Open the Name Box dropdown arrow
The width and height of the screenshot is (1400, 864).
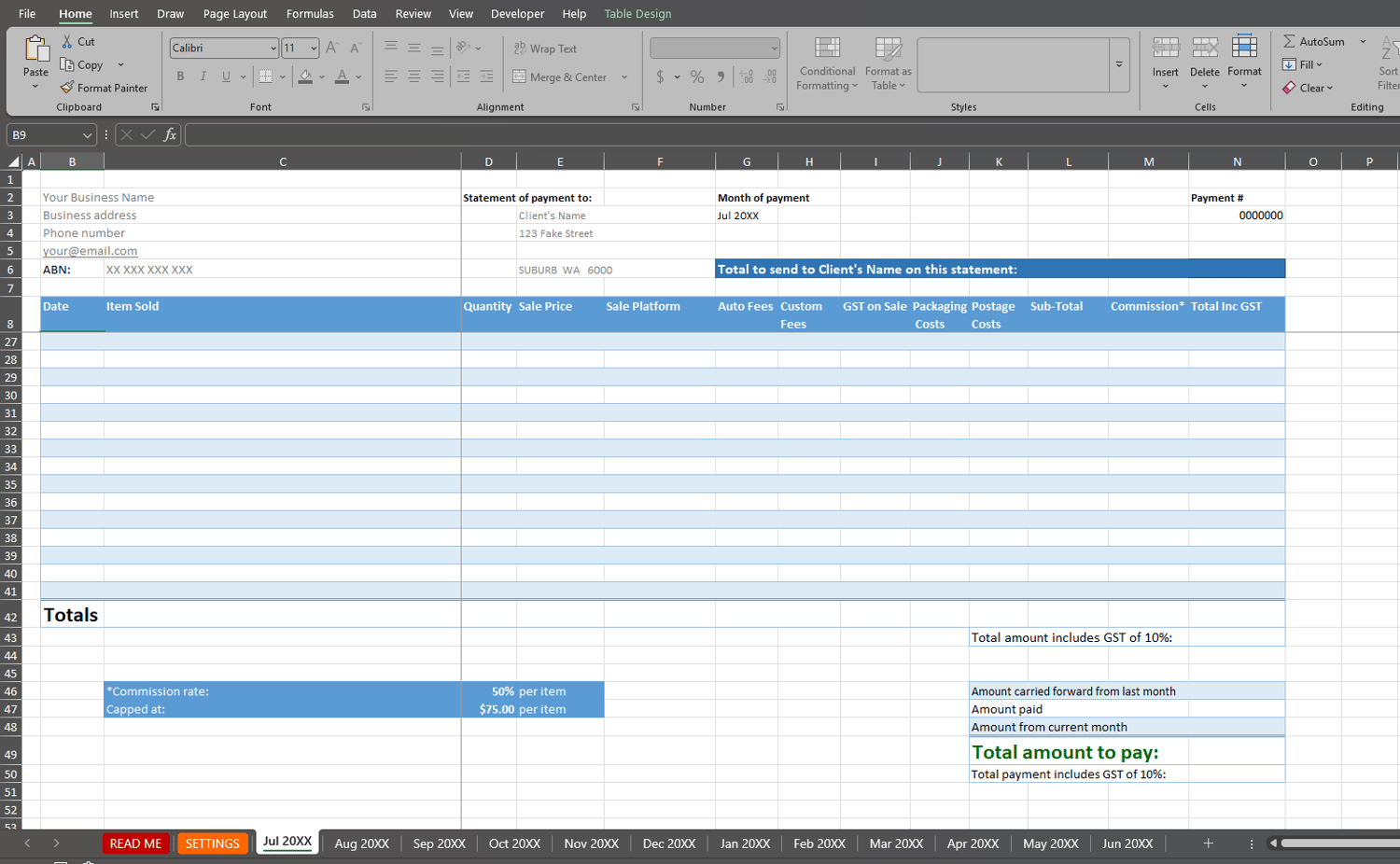[87, 135]
